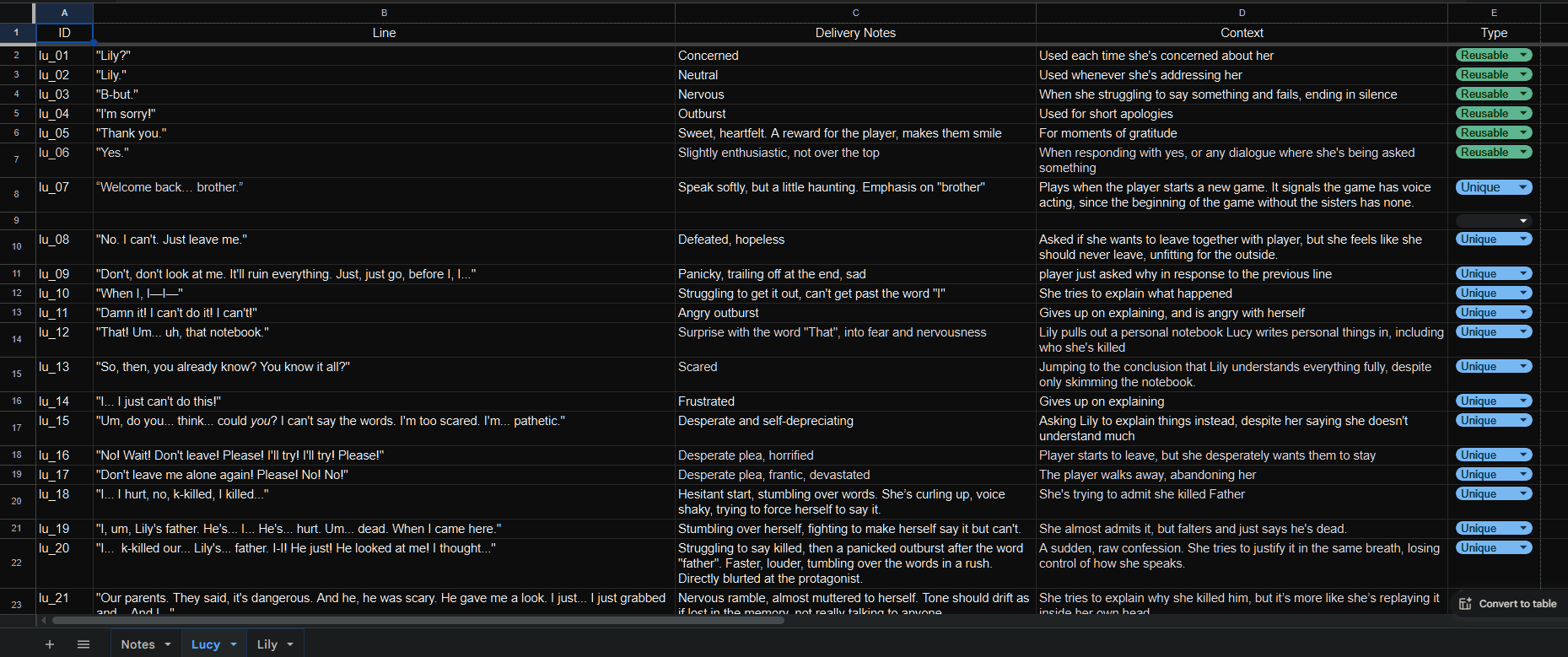Switch to the Lily sheet tab
Screen dimensions: 1568x657
pyautogui.click(x=267, y=644)
